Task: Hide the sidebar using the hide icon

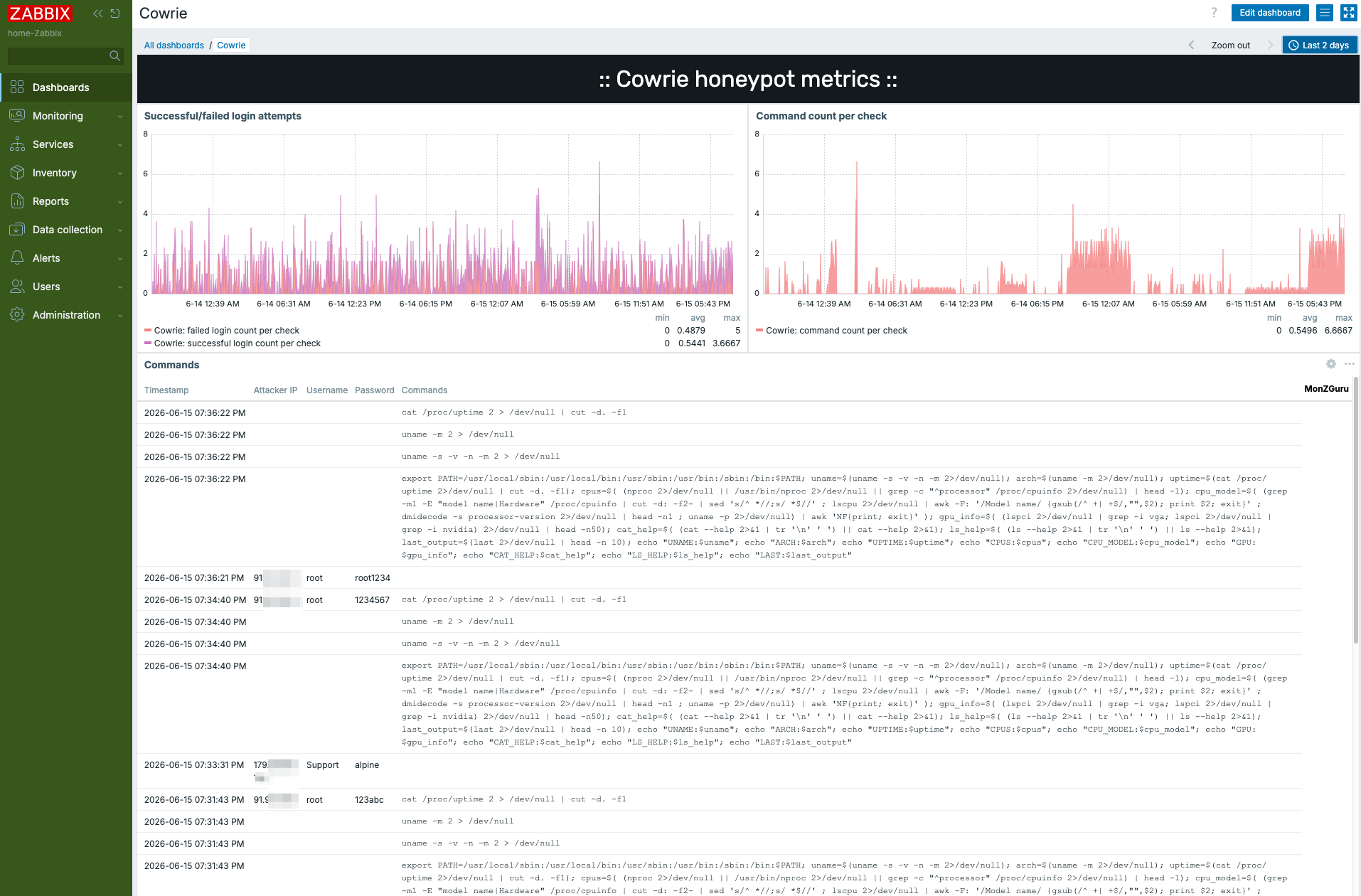Action: (115, 14)
